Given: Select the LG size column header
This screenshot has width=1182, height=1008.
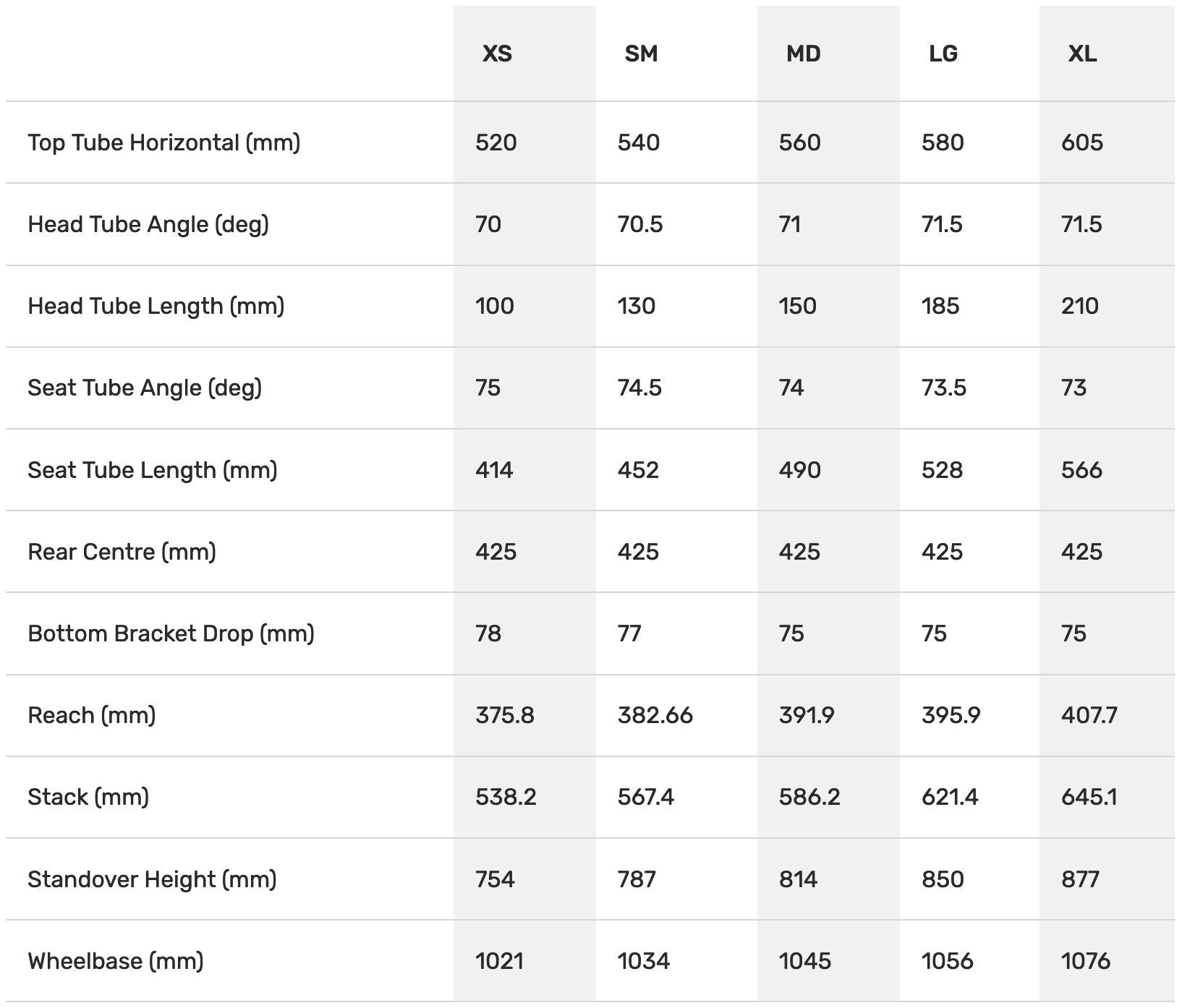Looking at the screenshot, I should coord(943,54).
